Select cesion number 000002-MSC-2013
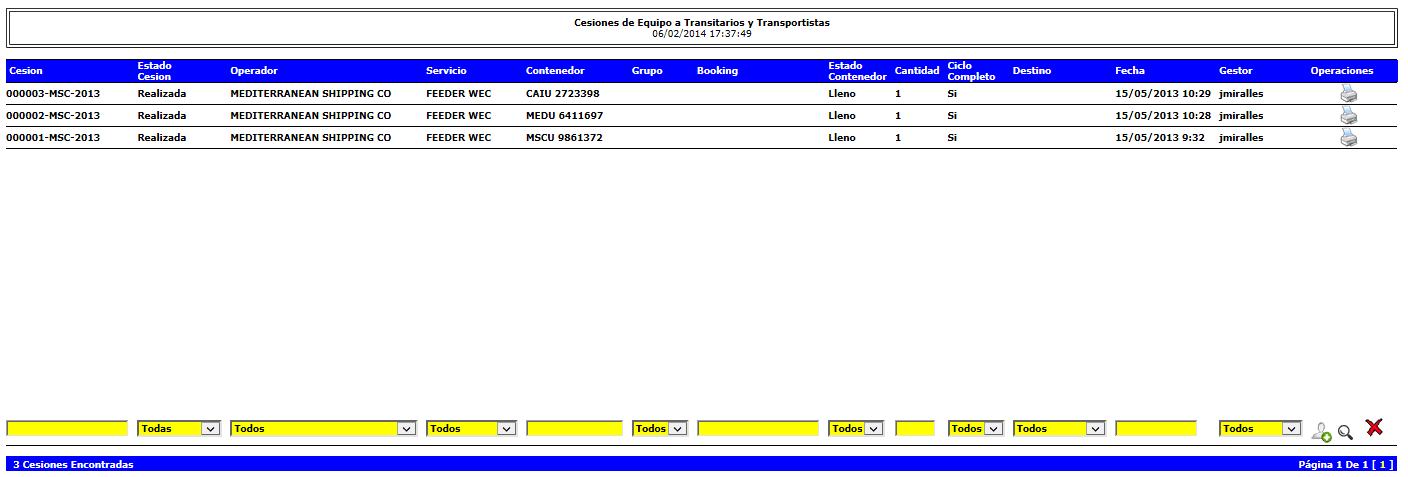The height and width of the screenshot is (477, 1408). (x=53, y=116)
